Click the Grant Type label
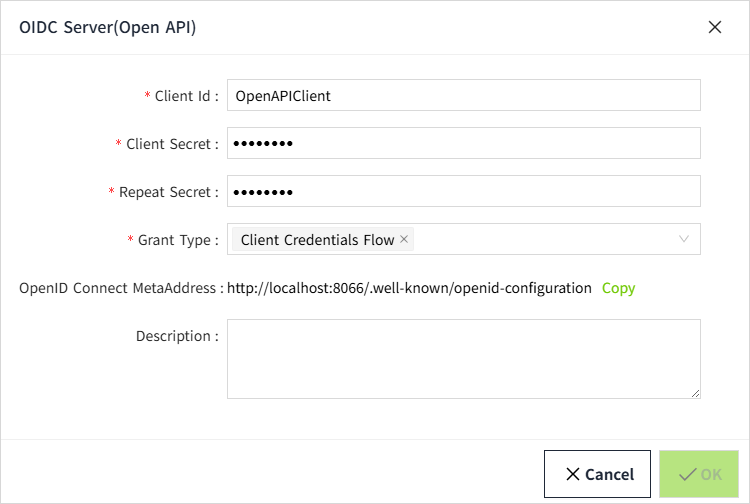Viewport: 750px width, 504px height. click(177, 240)
